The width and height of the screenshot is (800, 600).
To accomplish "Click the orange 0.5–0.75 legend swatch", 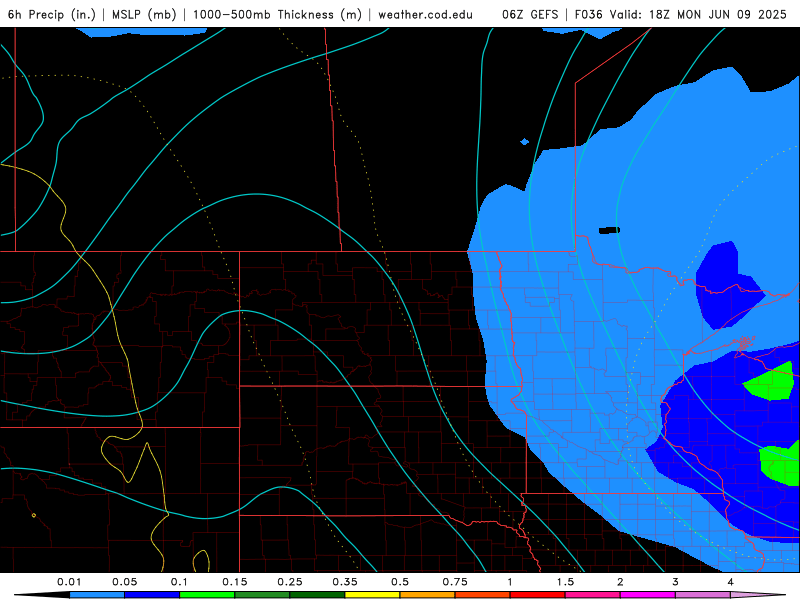I will [x=428, y=595].
